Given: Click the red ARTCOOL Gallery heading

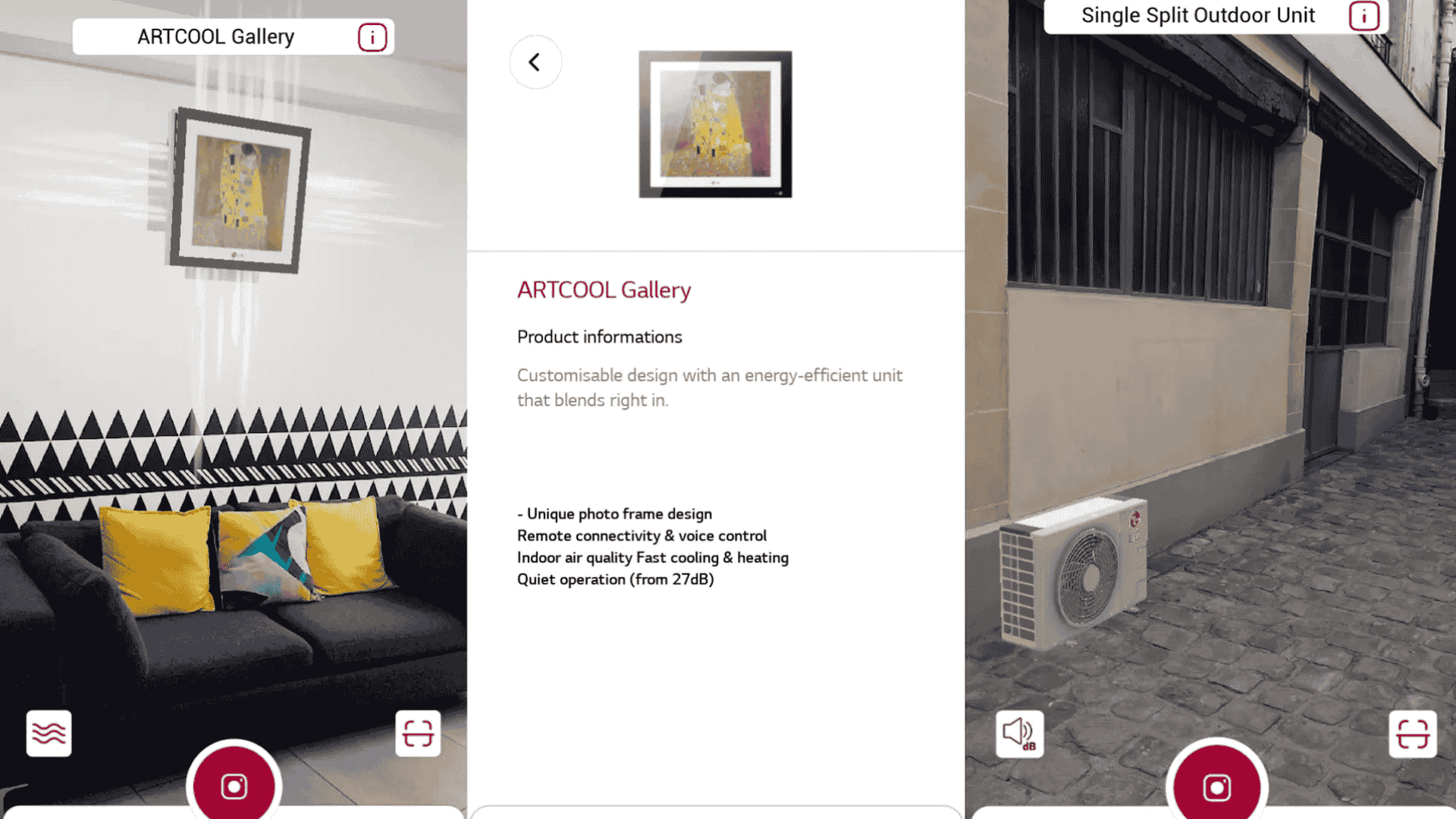Looking at the screenshot, I should pyautogui.click(x=604, y=290).
